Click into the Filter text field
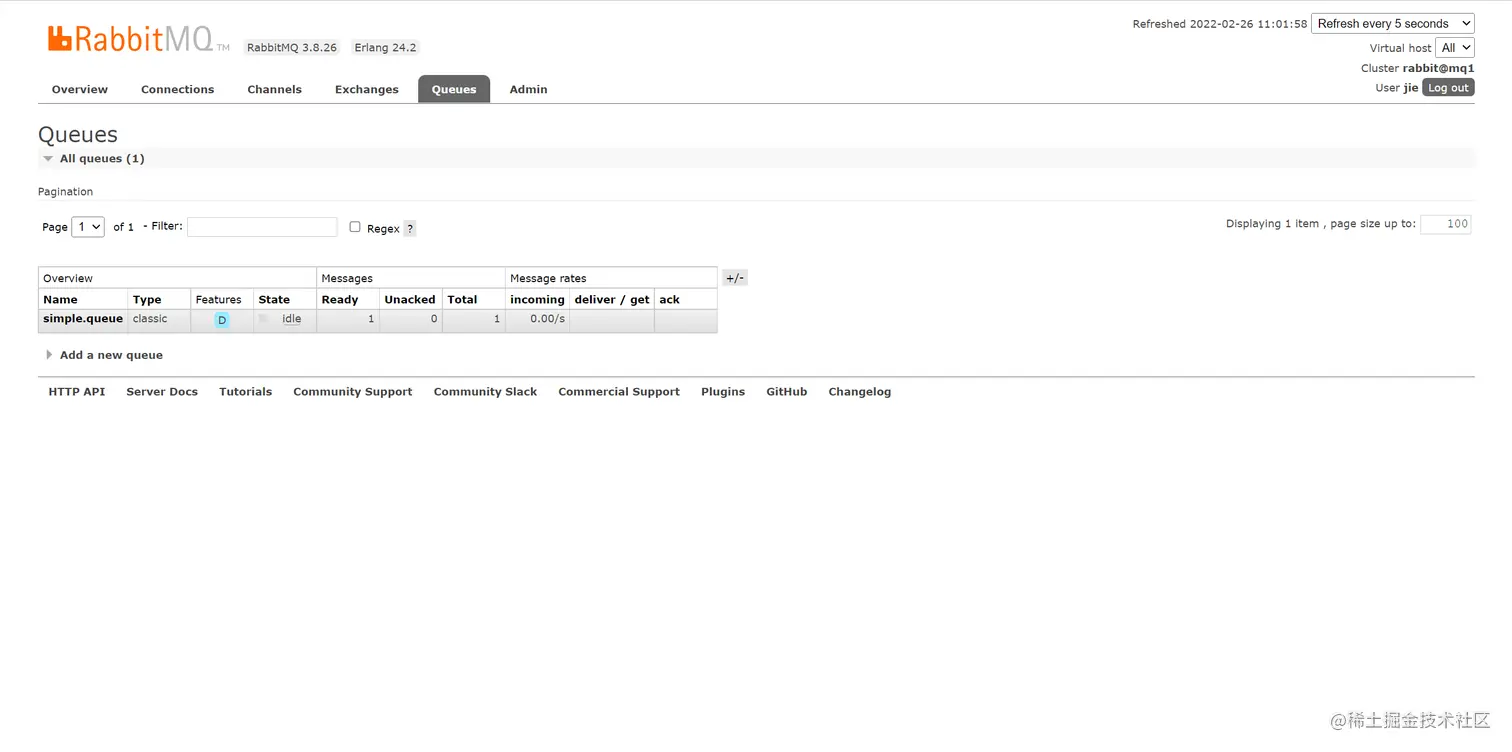The image size is (1512, 752). (262, 227)
